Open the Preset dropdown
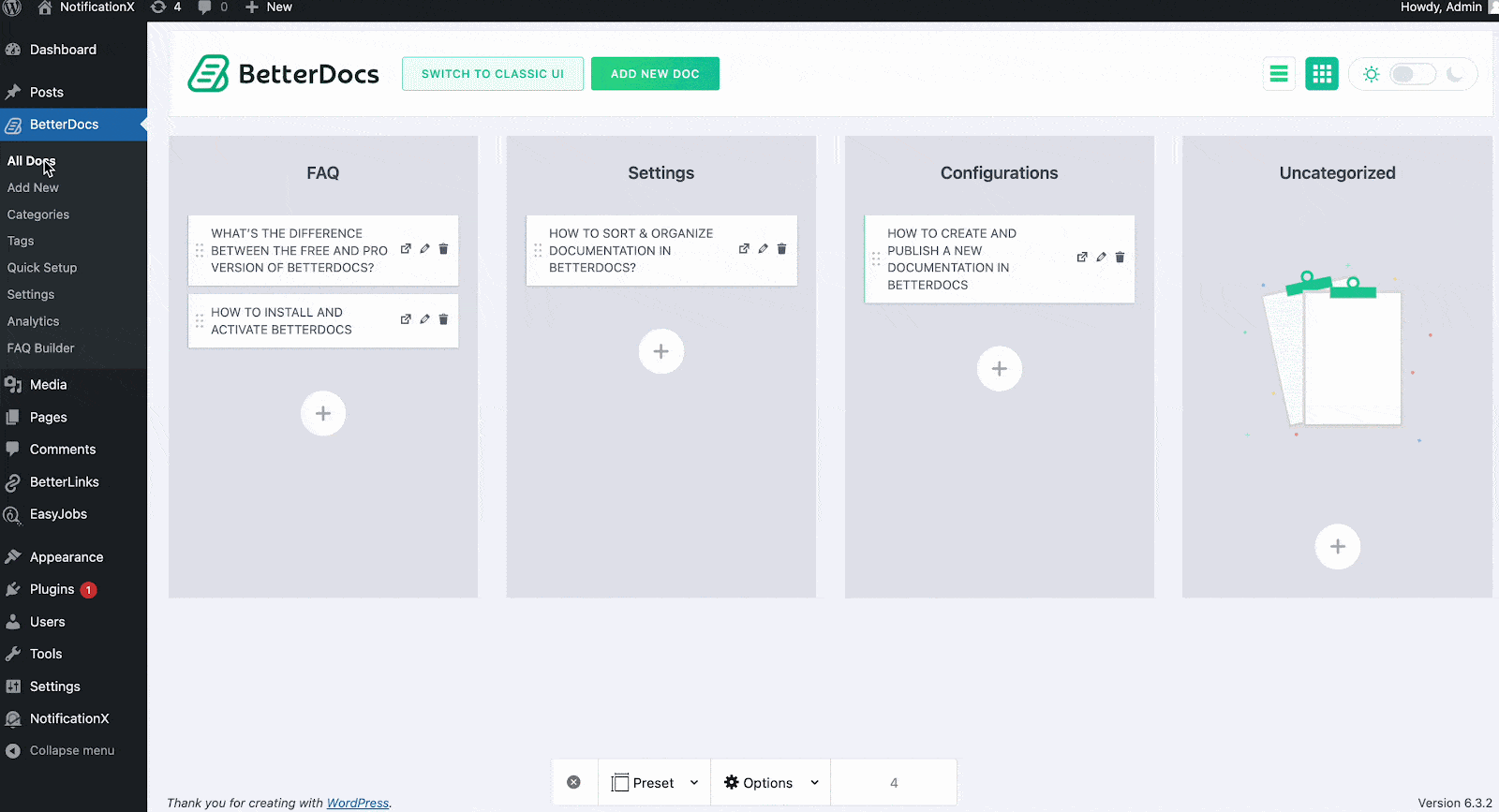The height and width of the screenshot is (812, 1499). (655, 783)
